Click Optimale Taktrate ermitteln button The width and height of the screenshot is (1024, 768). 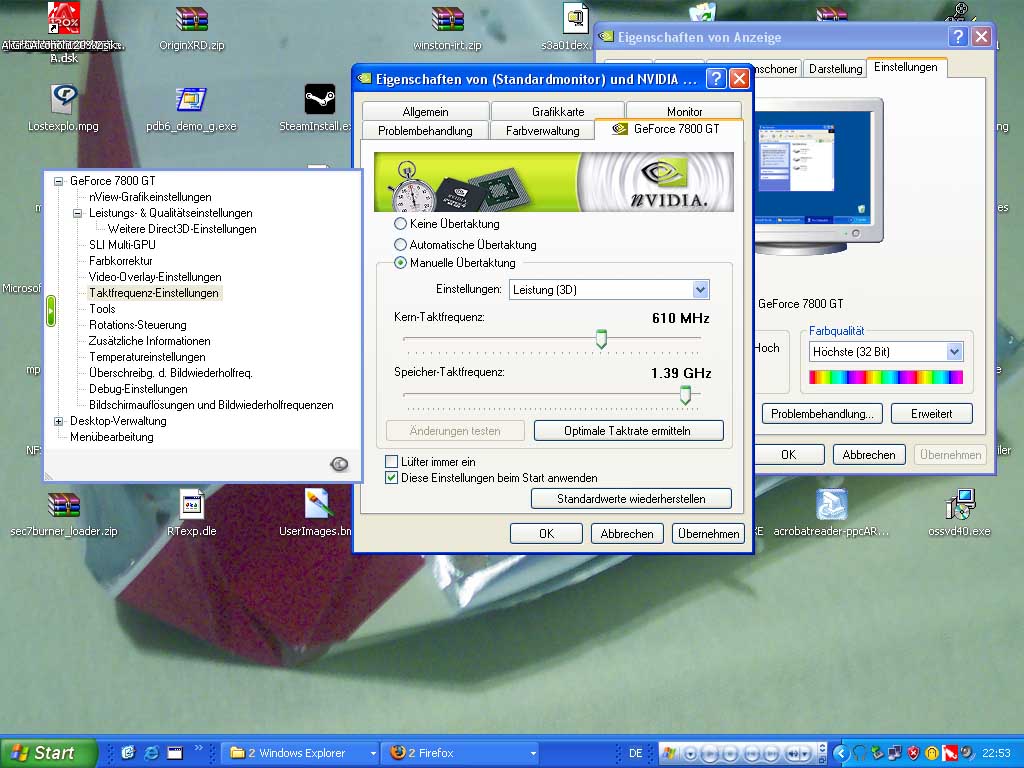click(628, 431)
